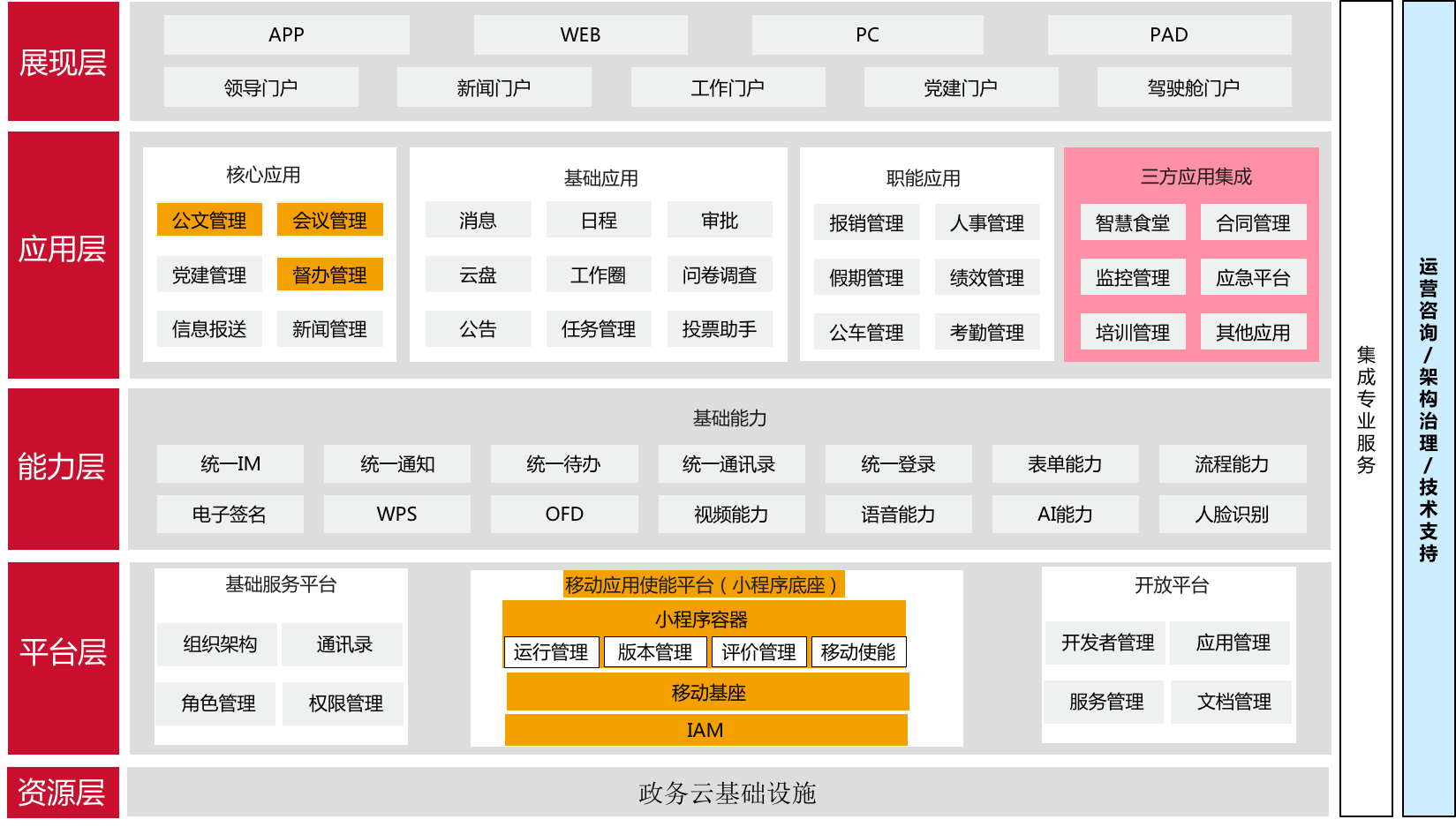Click the 督办管理 highlighted module
Viewport: 1456px width, 827px height.
tap(330, 274)
